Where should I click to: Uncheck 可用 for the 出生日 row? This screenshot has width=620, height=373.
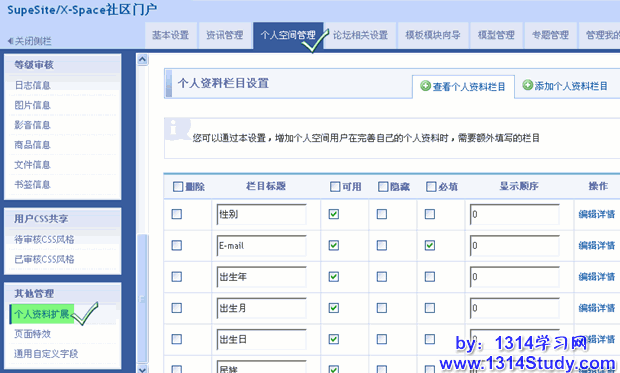coord(334,339)
